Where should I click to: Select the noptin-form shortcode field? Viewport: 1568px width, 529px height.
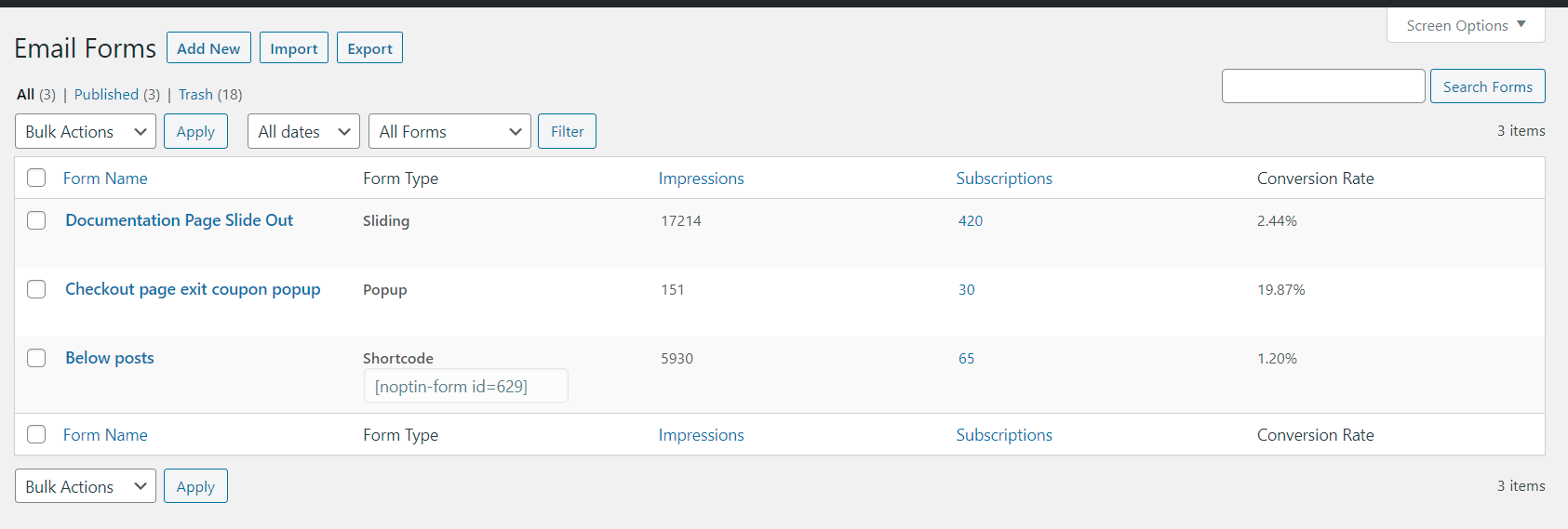[465, 387]
